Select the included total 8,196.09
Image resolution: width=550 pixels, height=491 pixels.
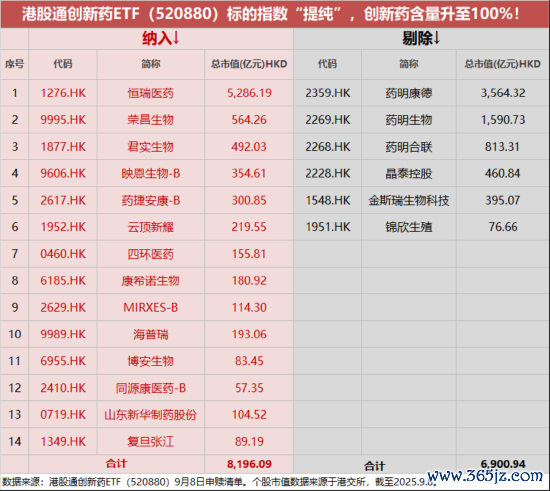coord(249,464)
